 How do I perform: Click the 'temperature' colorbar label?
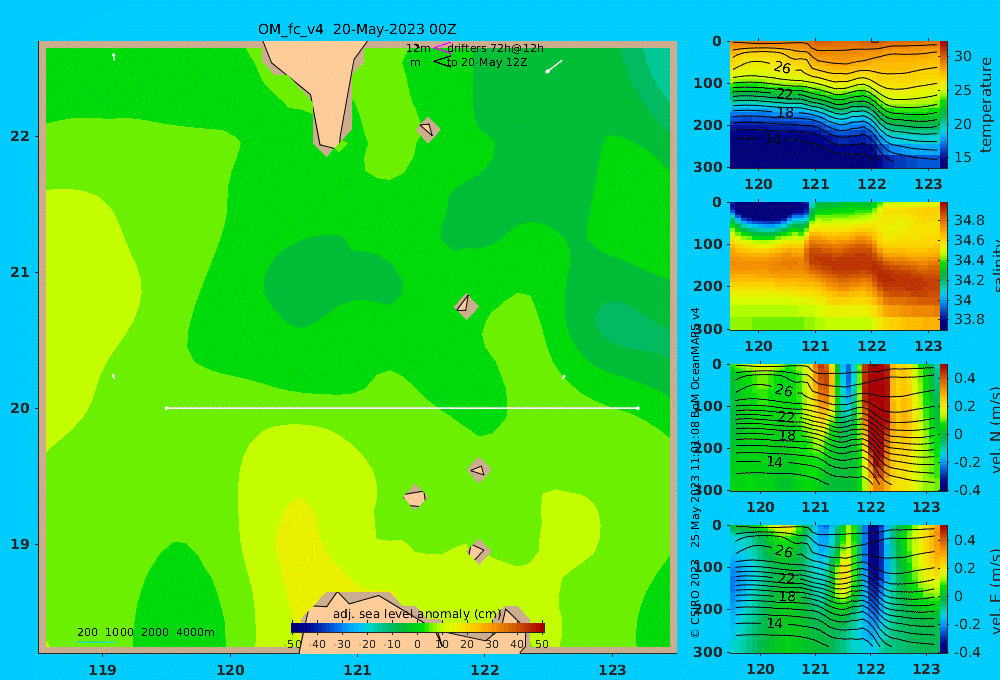(x=986, y=105)
